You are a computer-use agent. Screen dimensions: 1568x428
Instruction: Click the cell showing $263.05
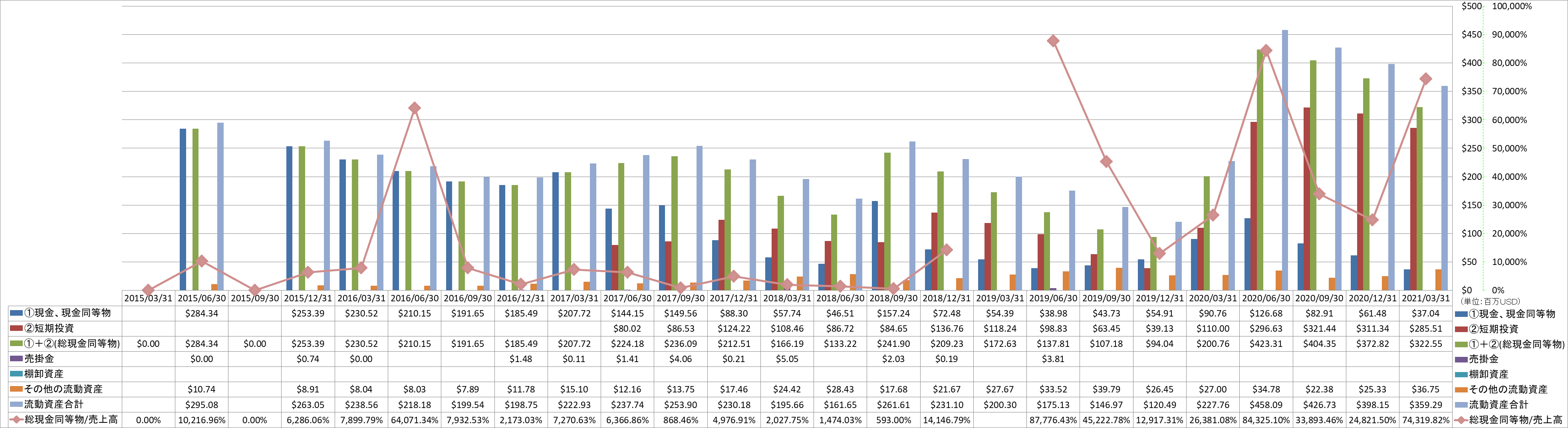point(308,405)
